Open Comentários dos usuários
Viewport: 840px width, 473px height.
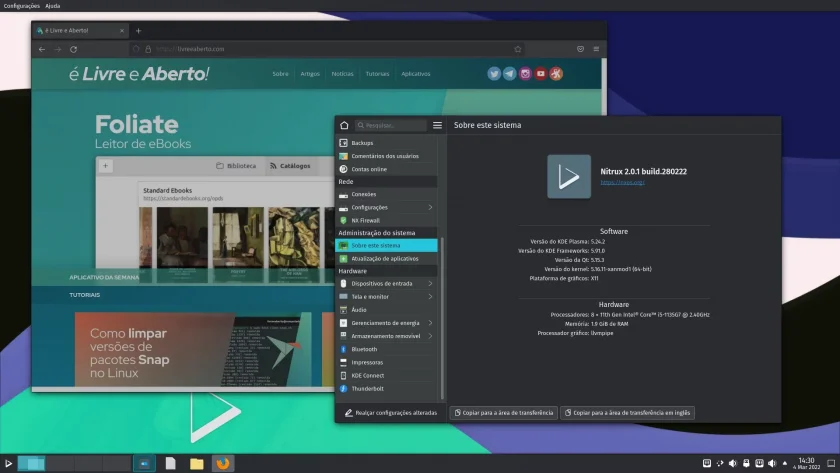tap(386, 156)
